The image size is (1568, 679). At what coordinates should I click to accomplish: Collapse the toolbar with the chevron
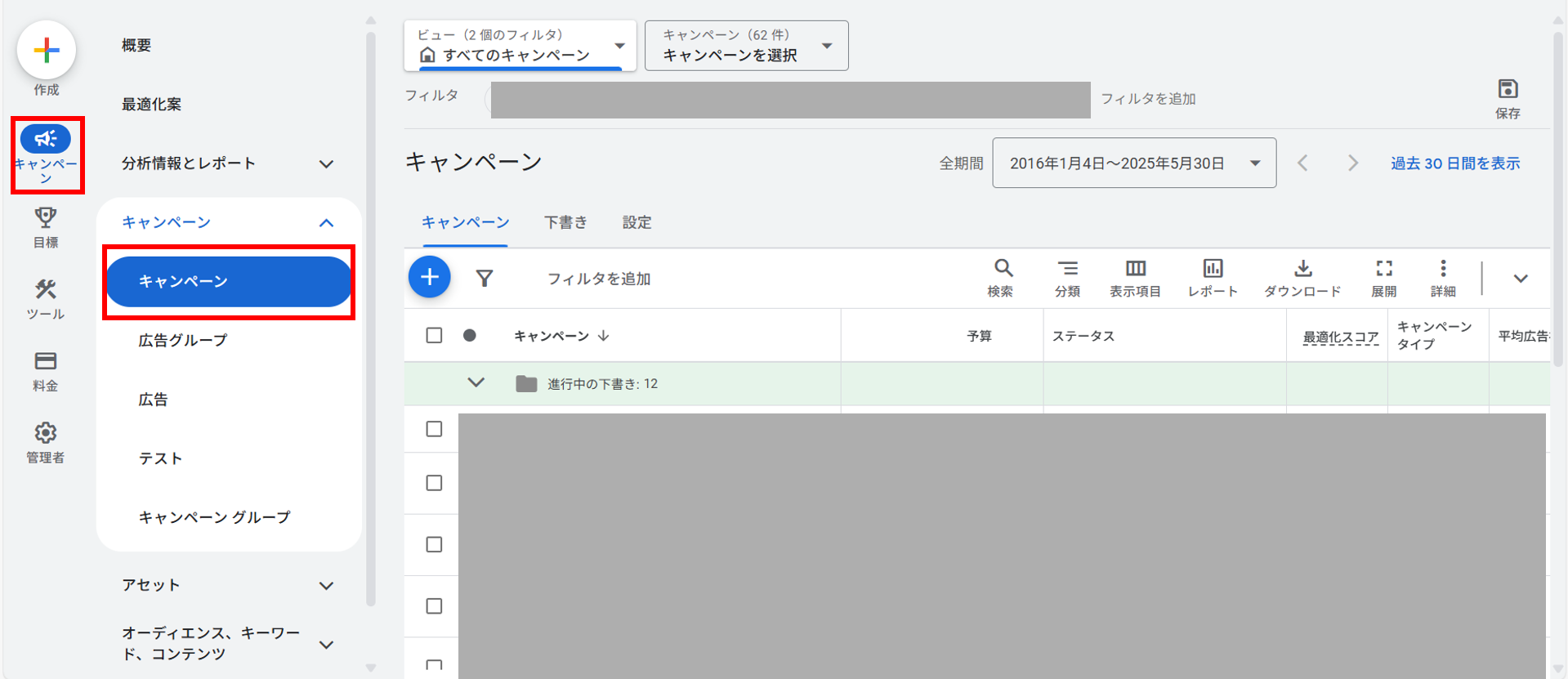(x=1521, y=279)
